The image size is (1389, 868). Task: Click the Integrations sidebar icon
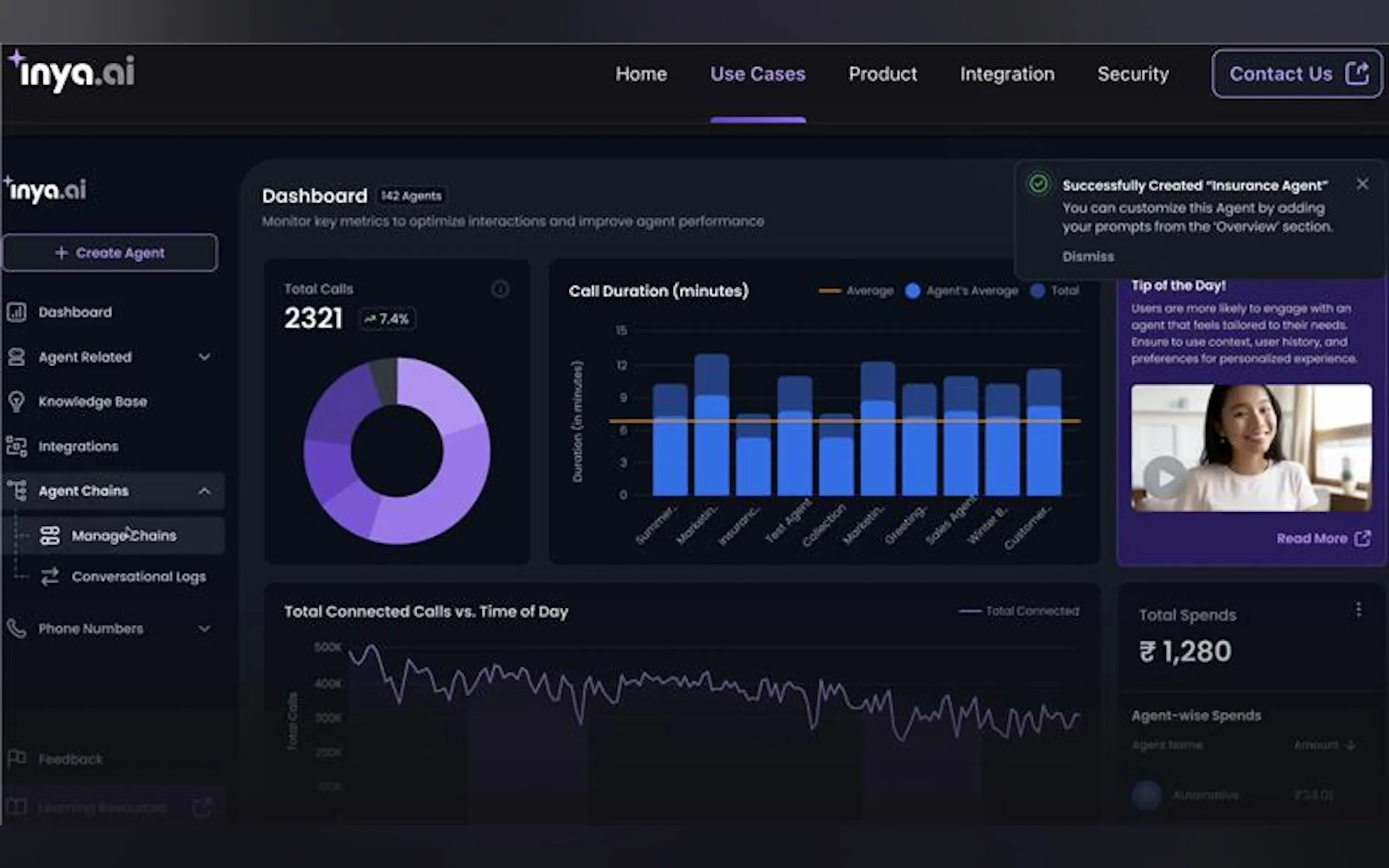pos(16,447)
